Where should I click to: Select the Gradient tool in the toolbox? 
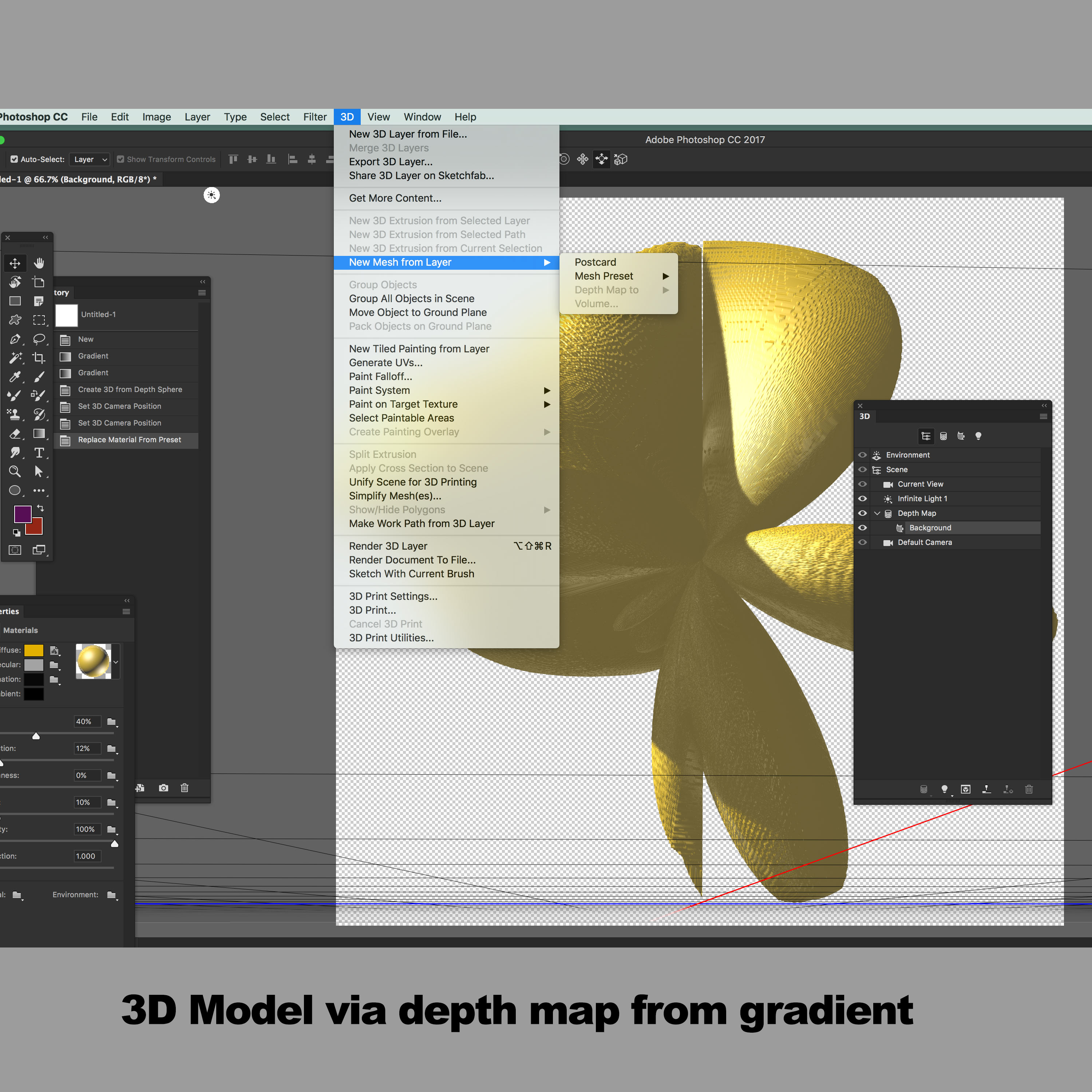point(39,434)
